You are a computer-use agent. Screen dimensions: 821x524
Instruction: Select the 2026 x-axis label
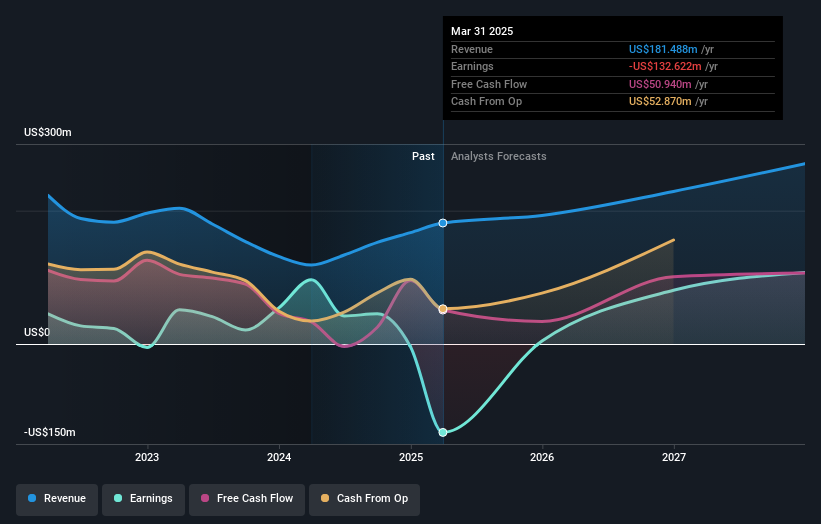(542, 457)
